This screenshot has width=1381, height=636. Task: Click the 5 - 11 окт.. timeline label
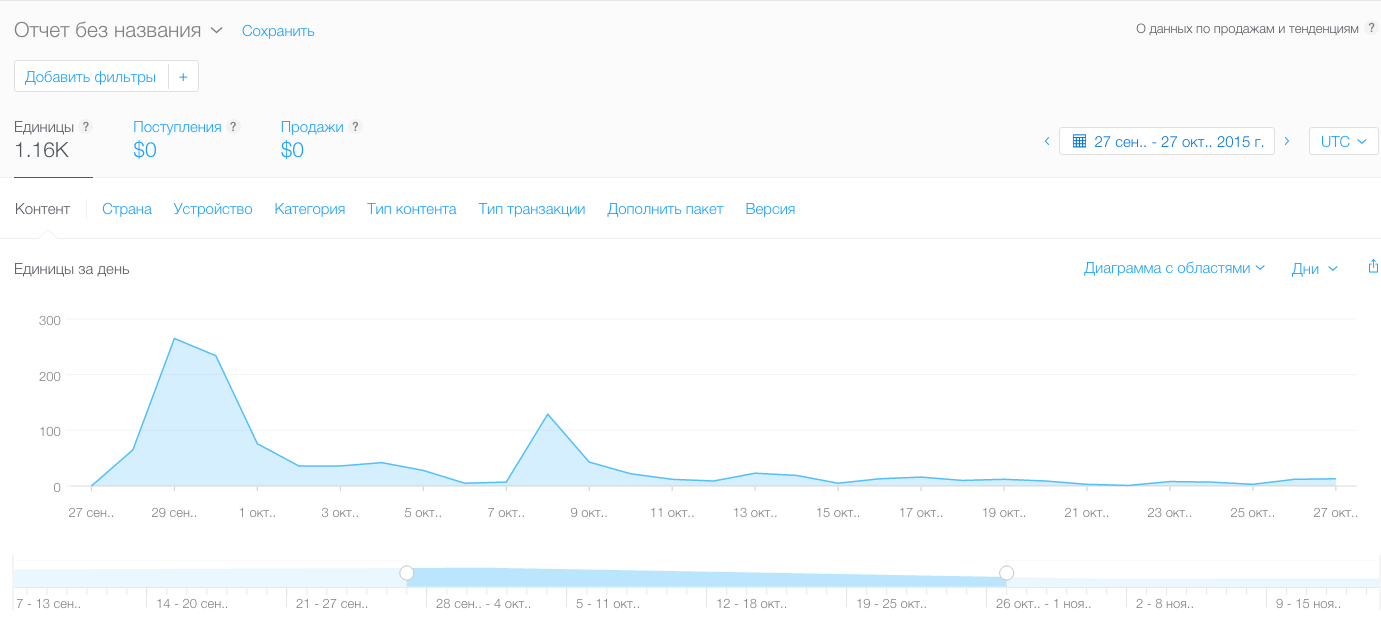[608, 604]
